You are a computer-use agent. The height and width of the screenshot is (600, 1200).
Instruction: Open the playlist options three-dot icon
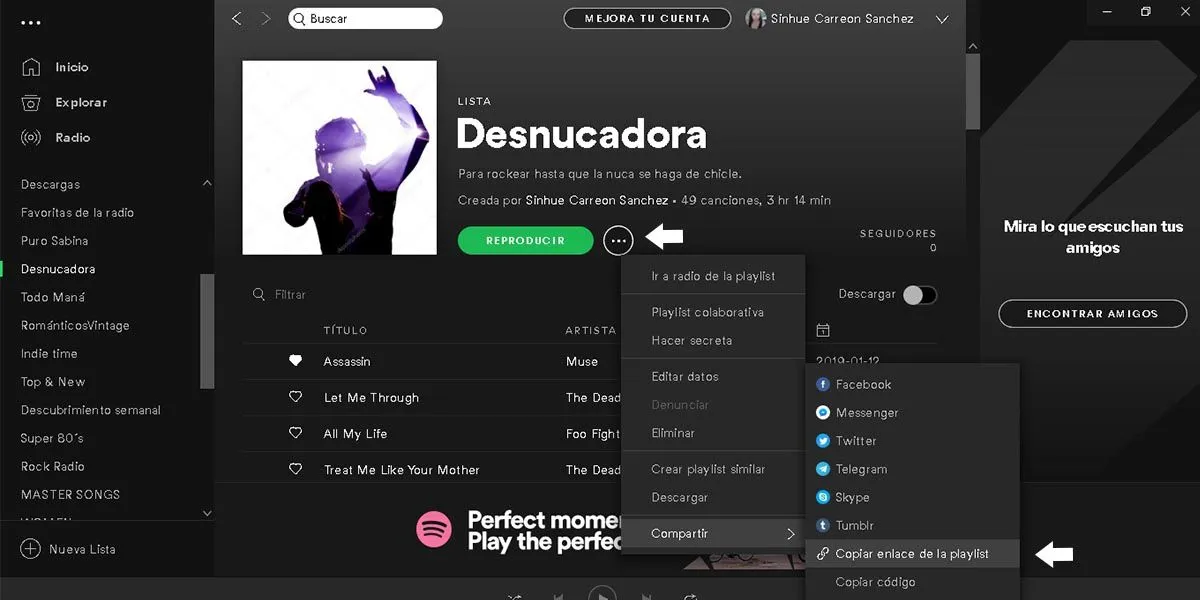pyautogui.click(x=618, y=240)
